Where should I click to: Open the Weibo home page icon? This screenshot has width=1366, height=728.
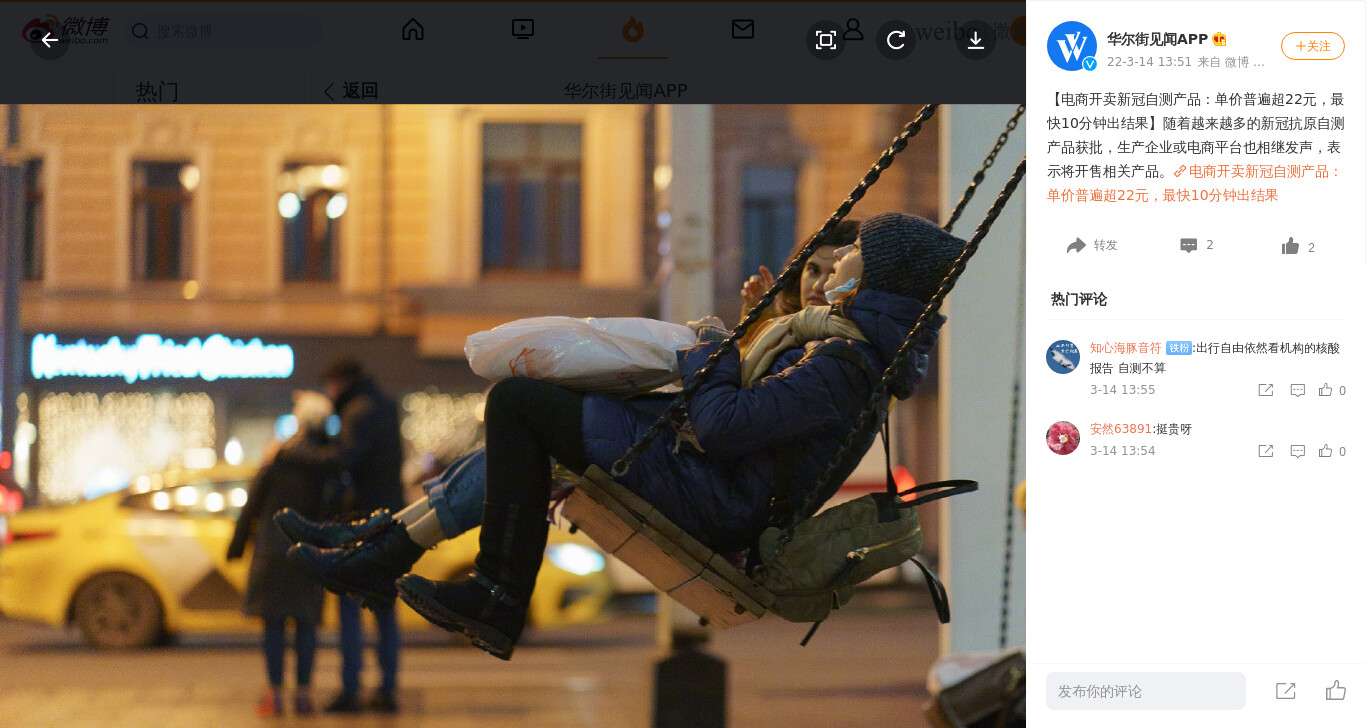413,29
